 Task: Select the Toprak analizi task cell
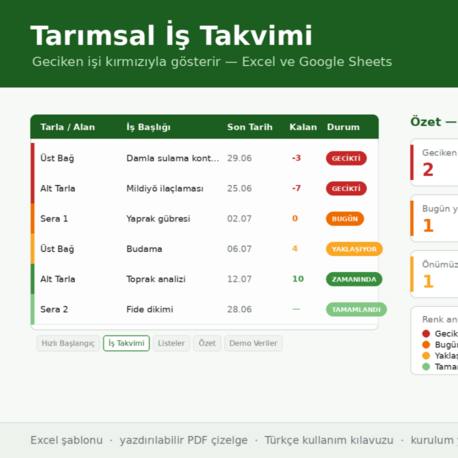pyautogui.click(x=156, y=279)
